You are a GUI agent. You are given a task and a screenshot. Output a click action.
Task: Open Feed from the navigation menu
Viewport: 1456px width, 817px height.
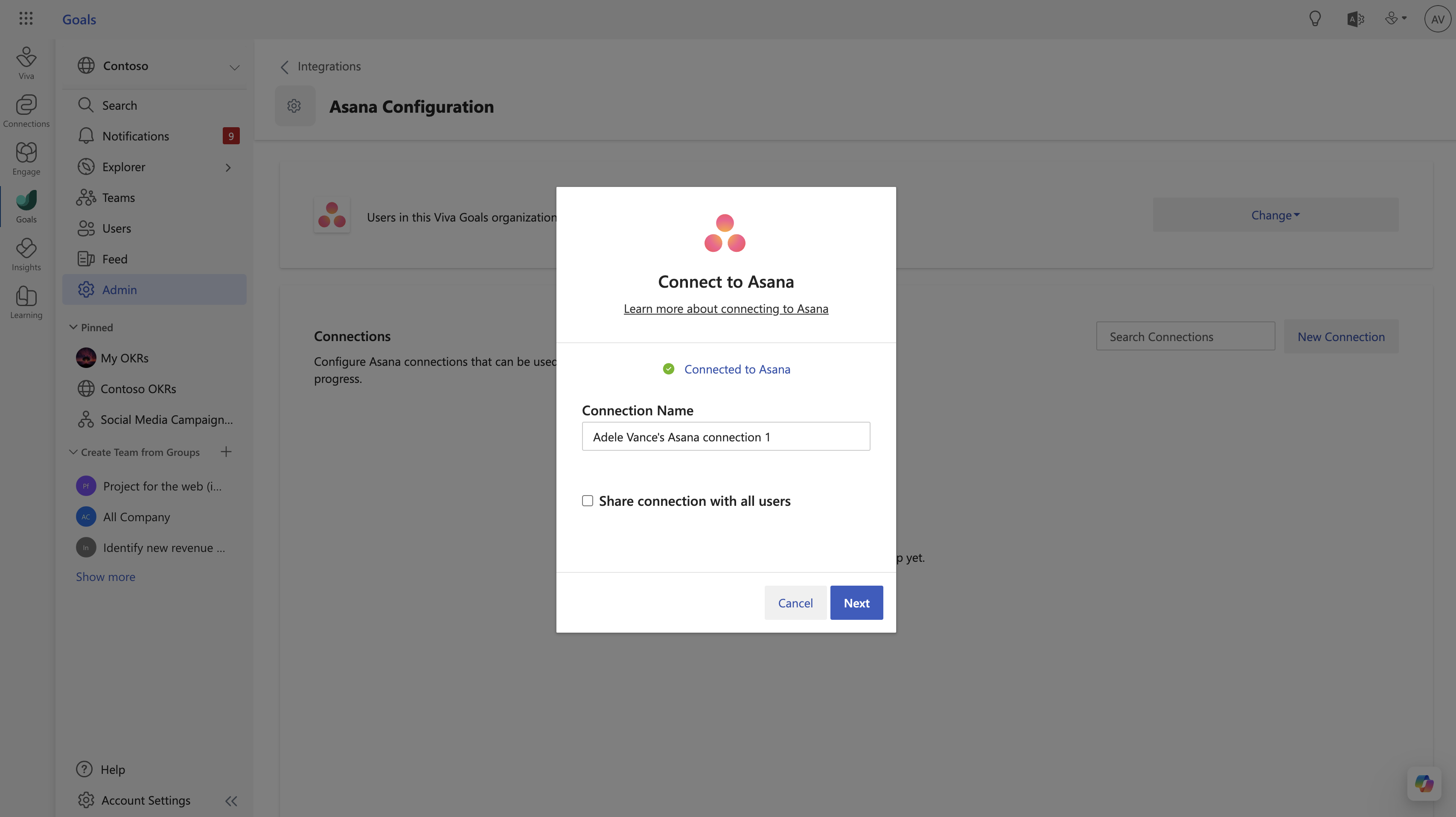pos(115,259)
